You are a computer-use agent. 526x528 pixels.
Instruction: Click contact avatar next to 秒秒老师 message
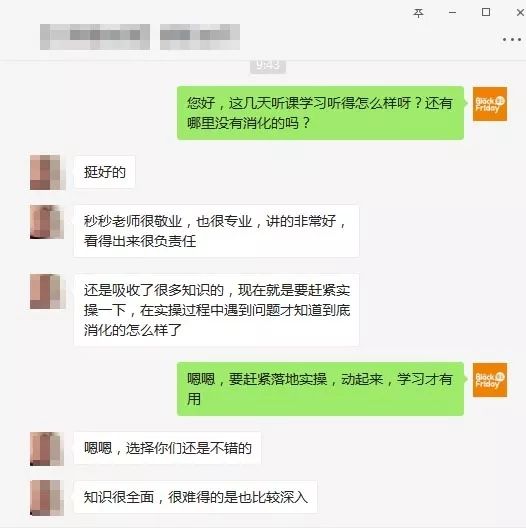pyautogui.click(x=47, y=222)
